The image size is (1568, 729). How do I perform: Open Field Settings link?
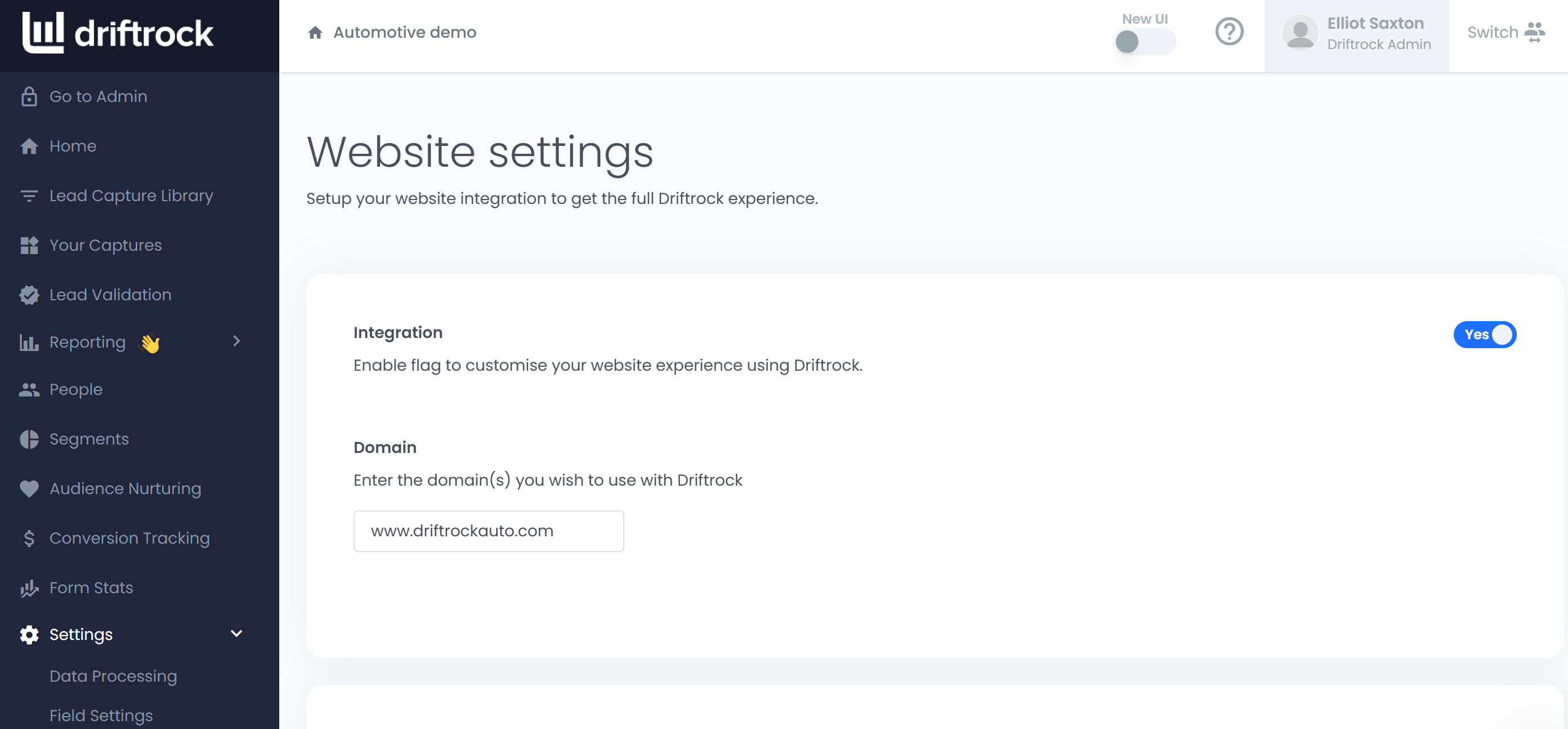[x=101, y=715]
